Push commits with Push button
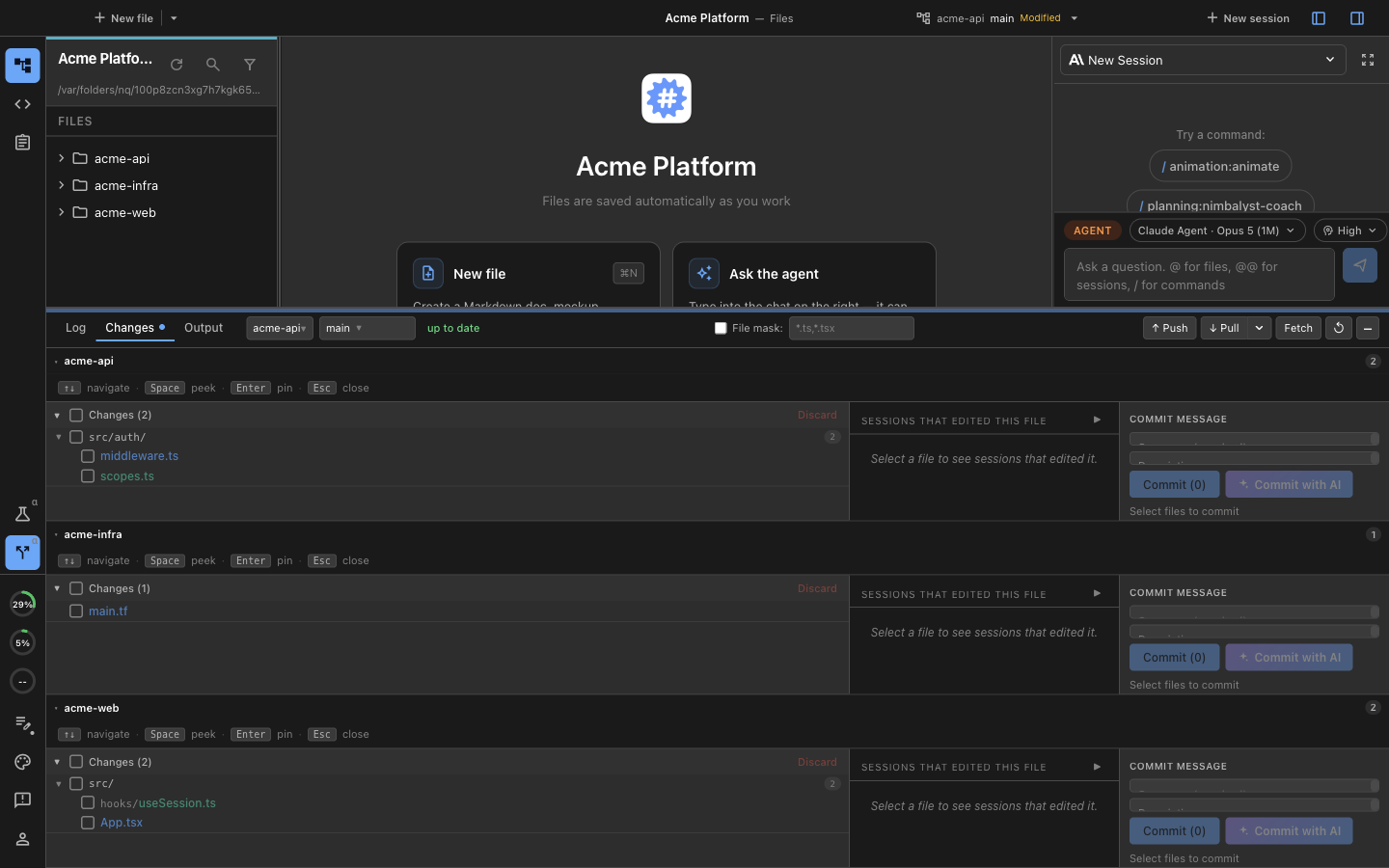1389x868 pixels. [x=1170, y=328]
